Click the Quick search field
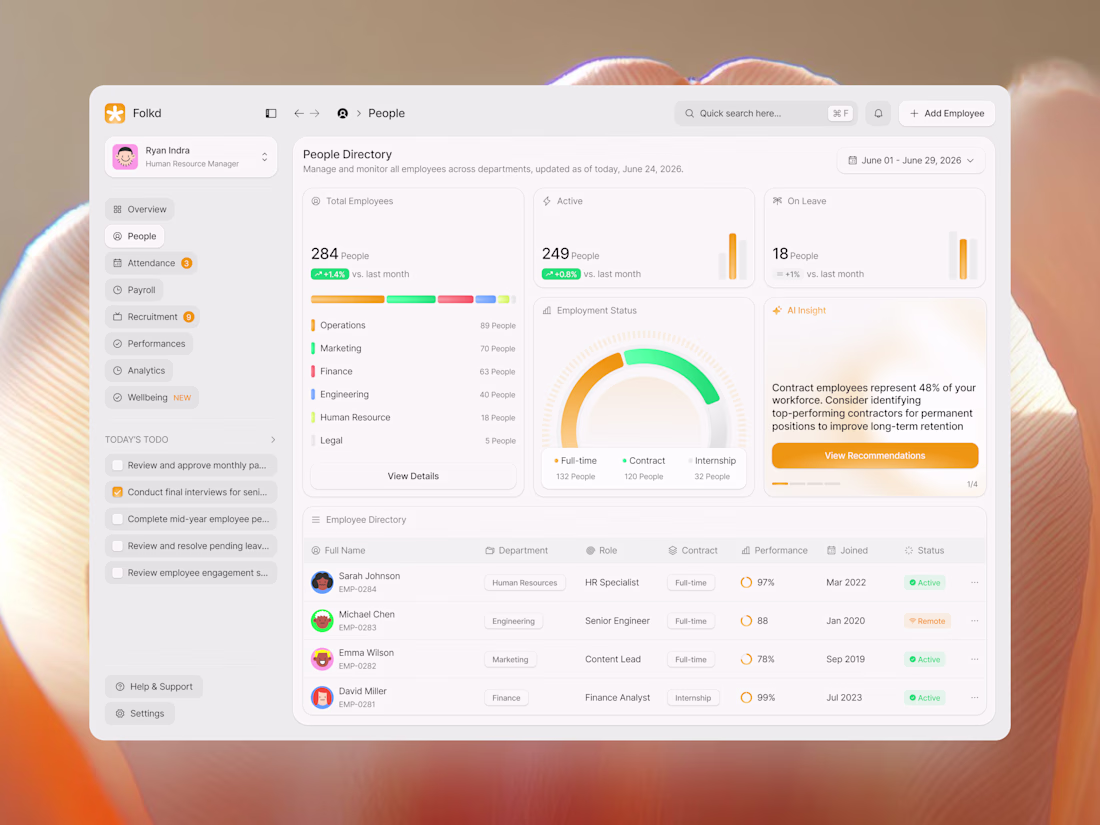The image size is (1100, 825). [x=765, y=113]
